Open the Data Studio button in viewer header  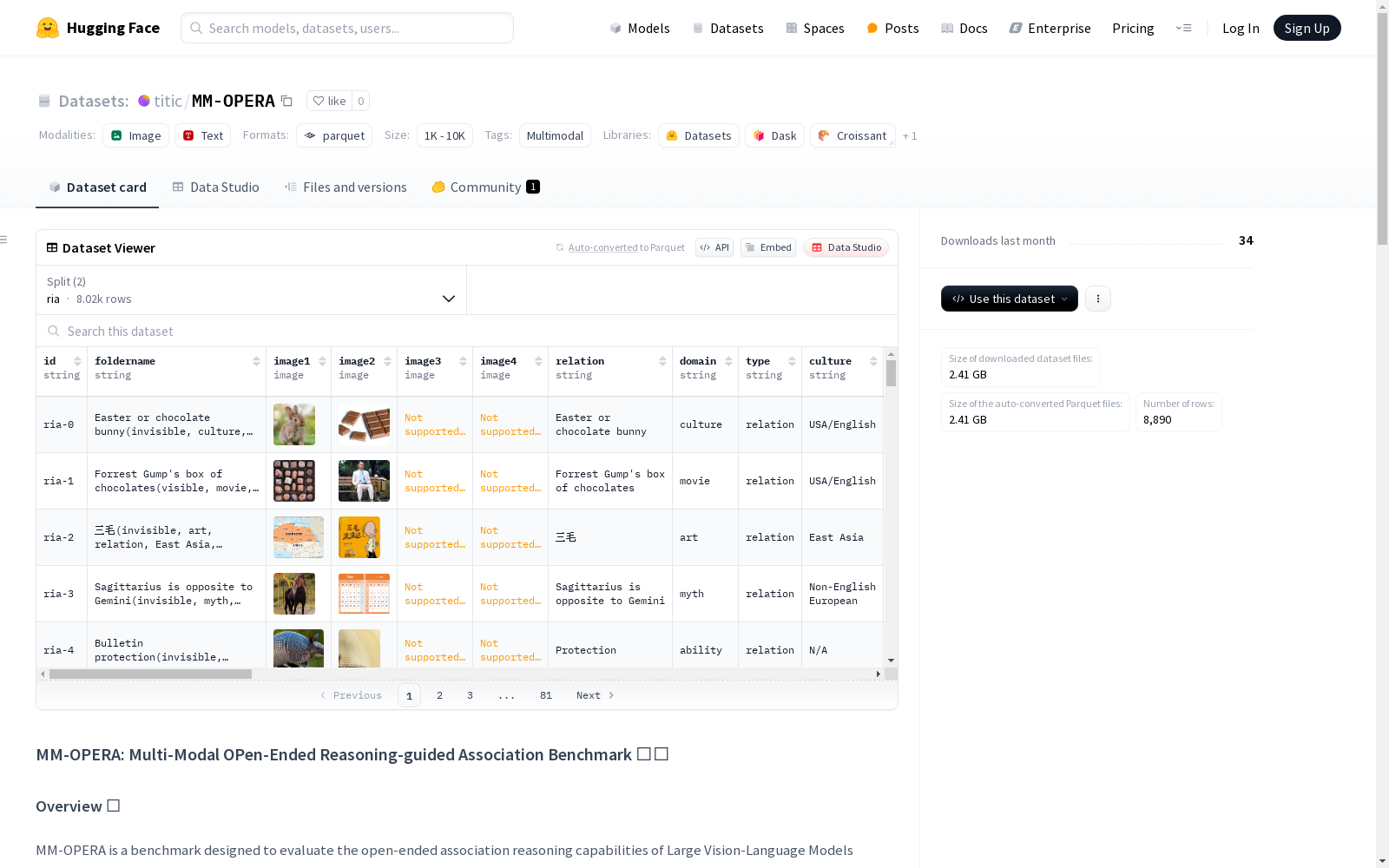[846, 247]
